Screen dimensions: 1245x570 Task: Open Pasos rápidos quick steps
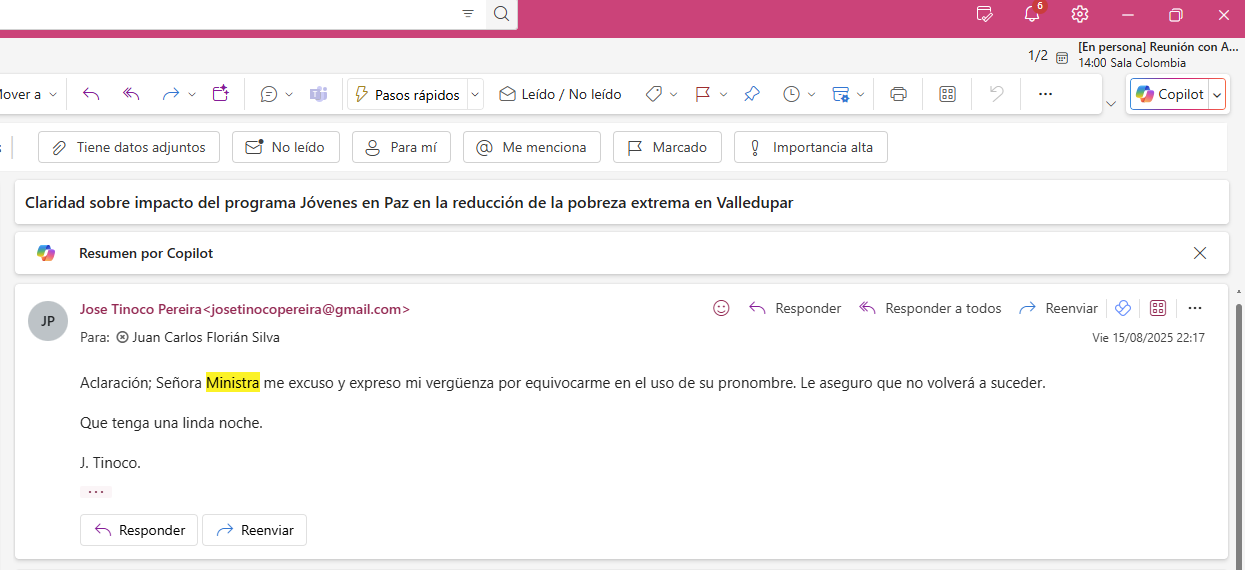click(407, 94)
